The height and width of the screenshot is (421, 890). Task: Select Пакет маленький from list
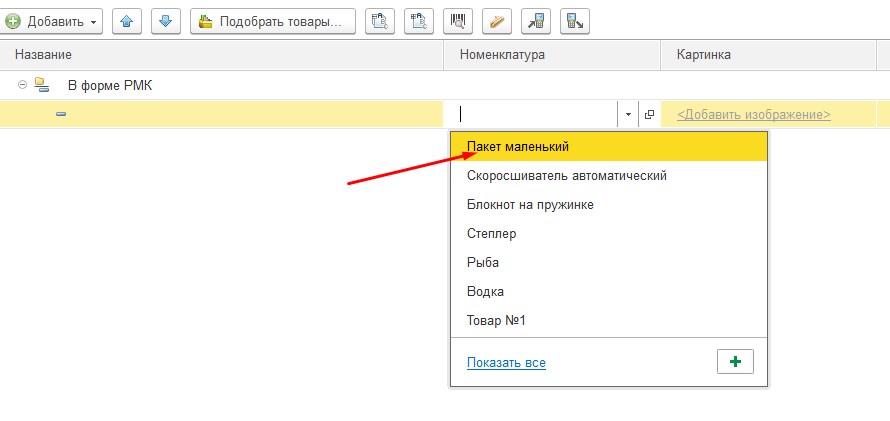click(608, 146)
